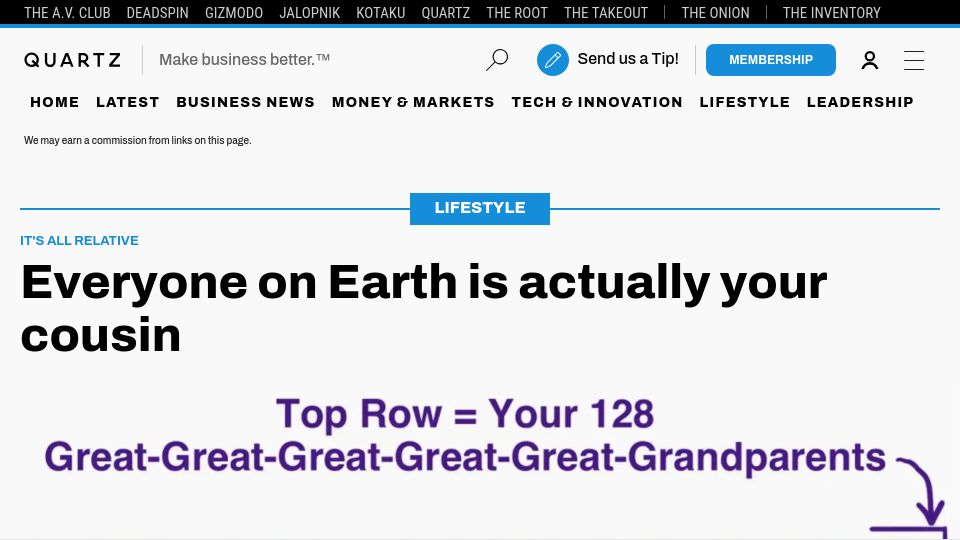Open Money & Markets section

coord(413,102)
